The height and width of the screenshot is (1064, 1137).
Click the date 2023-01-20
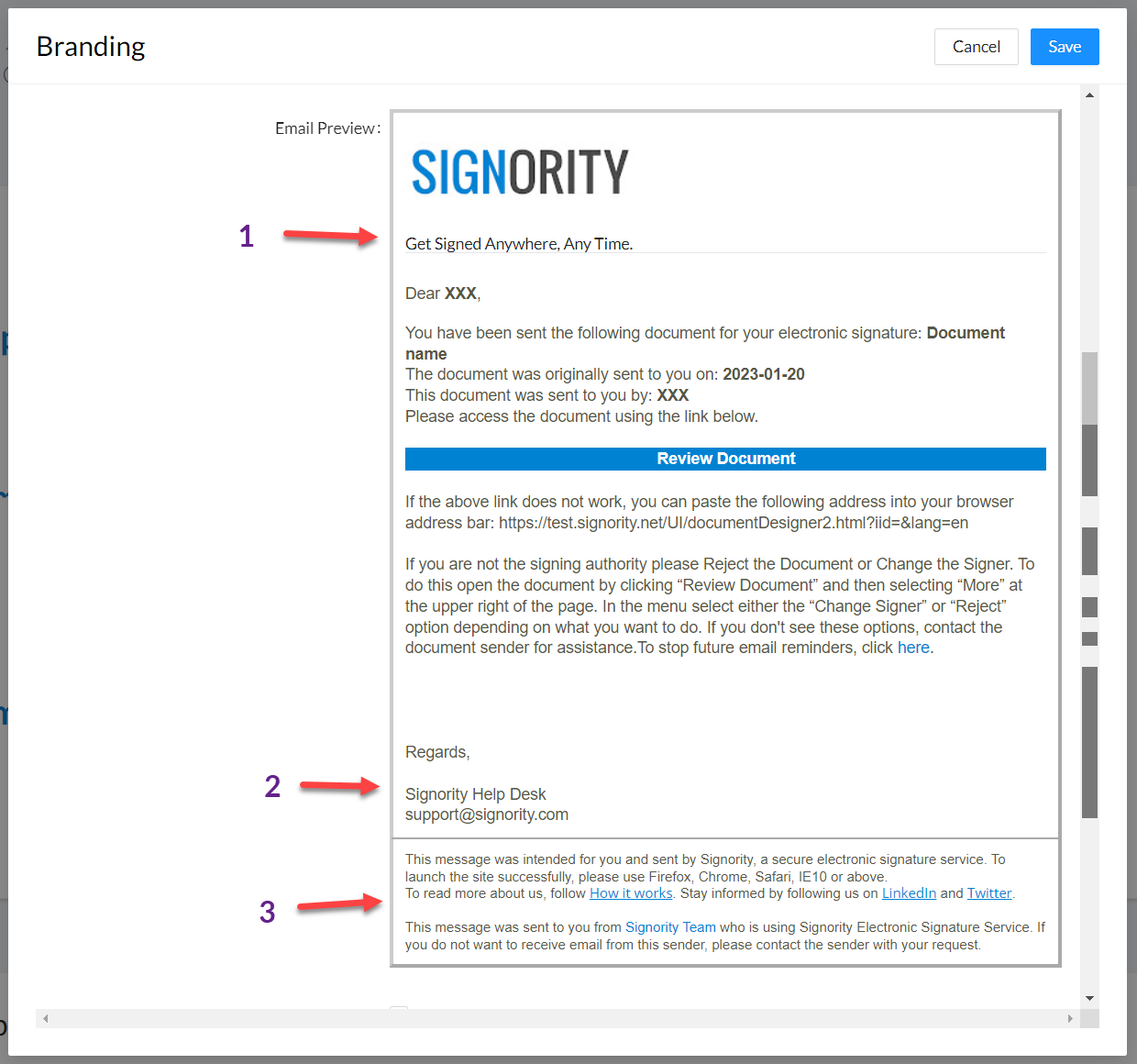click(x=764, y=374)
